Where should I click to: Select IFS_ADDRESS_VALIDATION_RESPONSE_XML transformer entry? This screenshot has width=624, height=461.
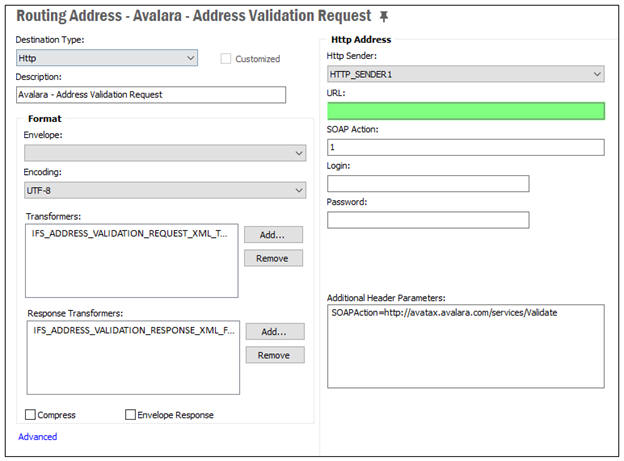pyautogui.click(x=134, y=330)
